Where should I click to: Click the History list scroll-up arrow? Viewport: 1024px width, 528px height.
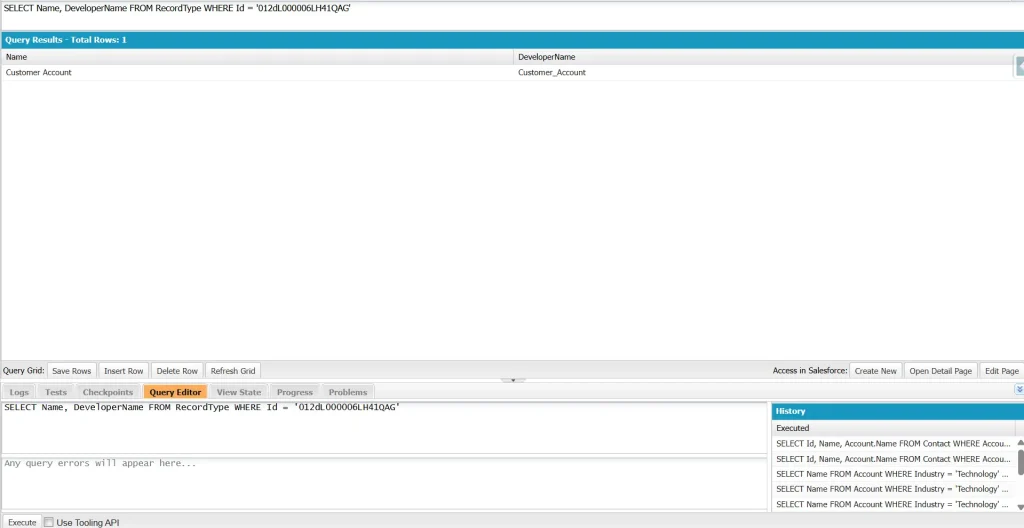click(1020, 442)
